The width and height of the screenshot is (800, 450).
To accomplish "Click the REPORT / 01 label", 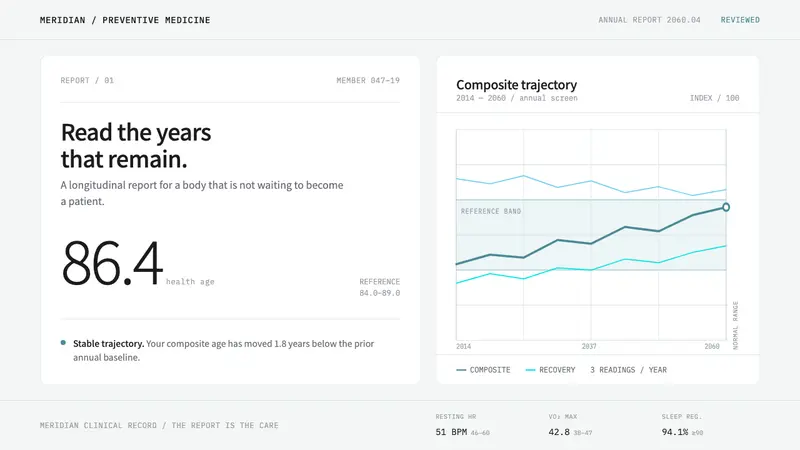I will [87, 80].
